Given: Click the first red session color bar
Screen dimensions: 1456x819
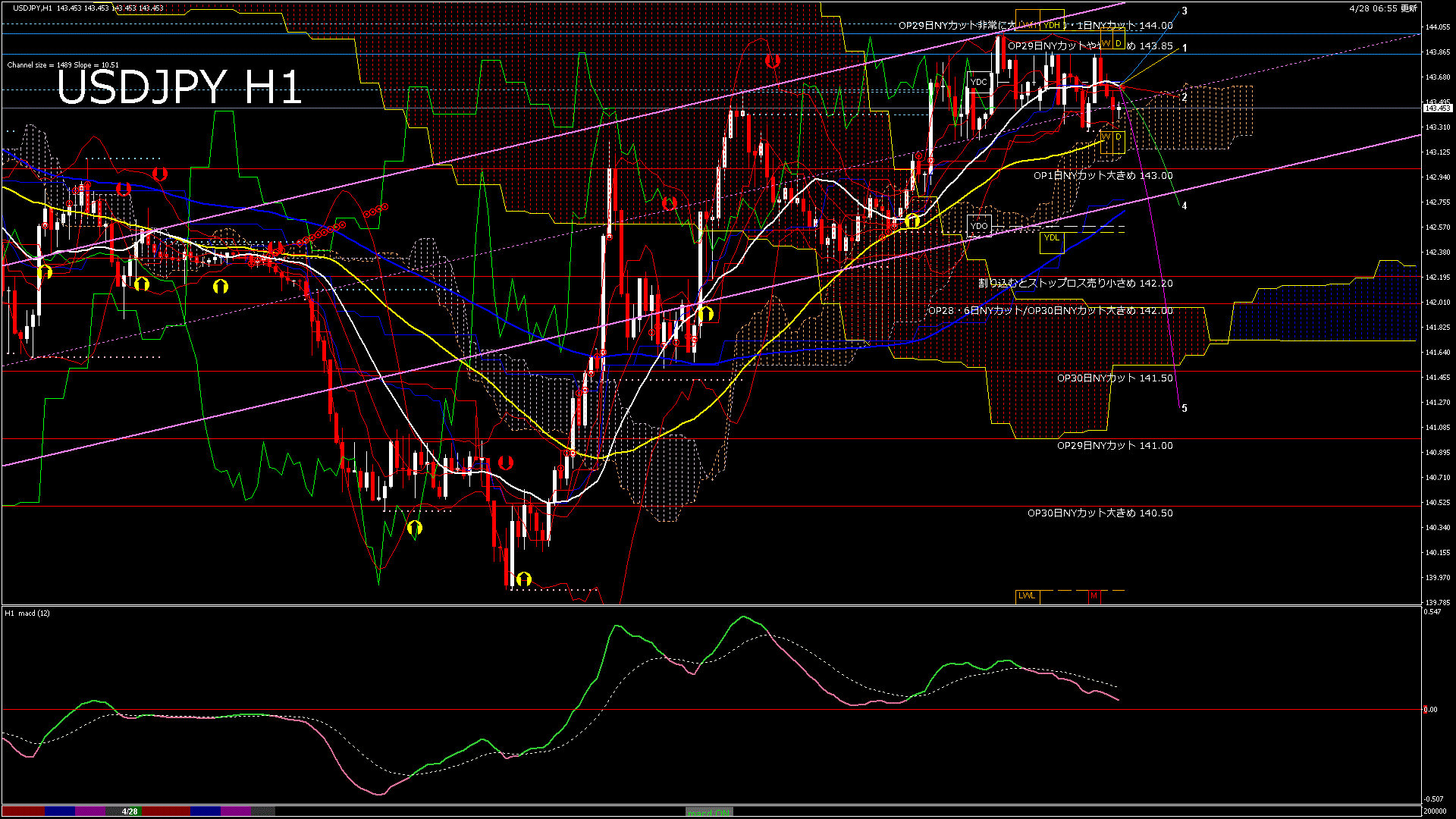Looking at the screenshot, I should click(x=23, y=811).
